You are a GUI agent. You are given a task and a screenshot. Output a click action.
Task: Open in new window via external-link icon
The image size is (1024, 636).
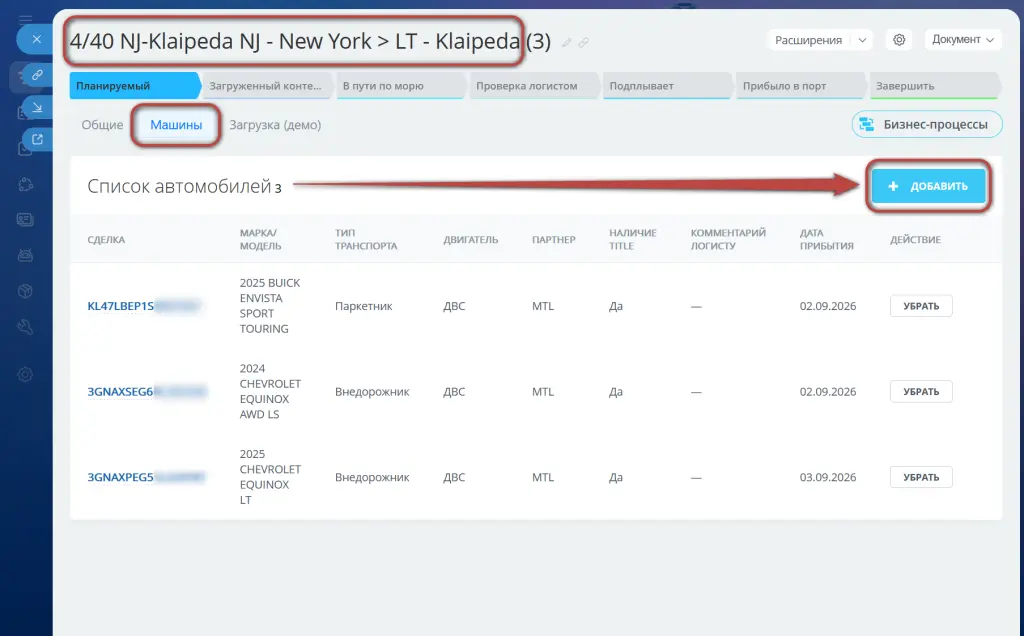[37, 139]
